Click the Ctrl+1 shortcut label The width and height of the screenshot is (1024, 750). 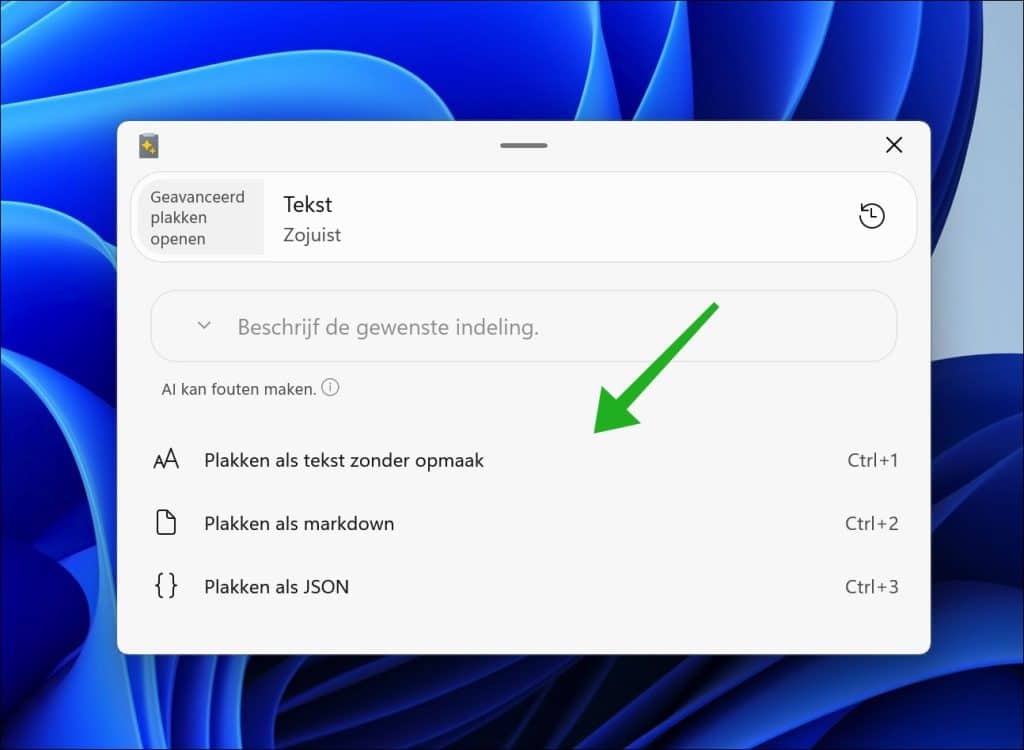[x=872, y=461]
